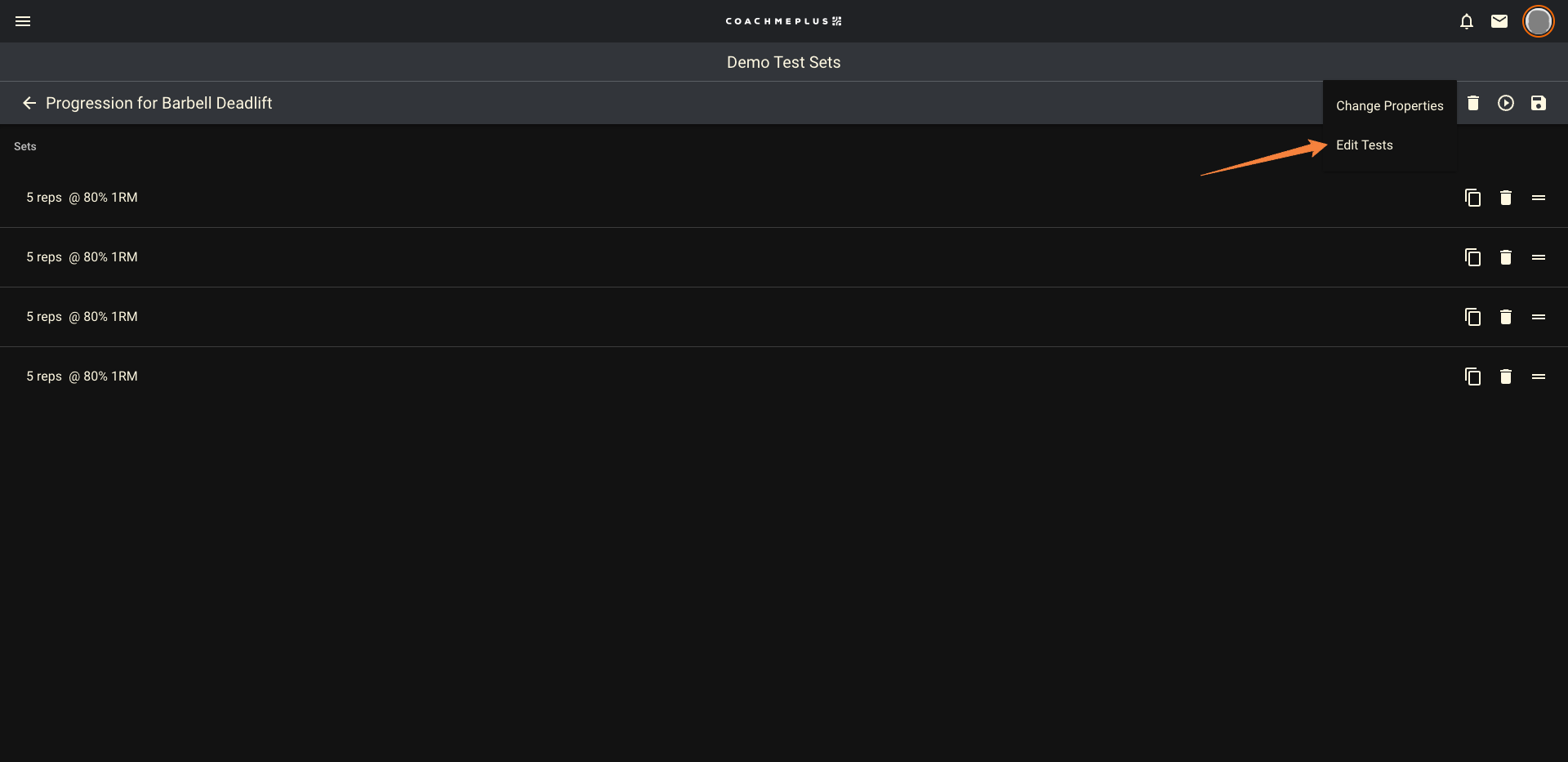Image resolution: width=1568 pixels, height=762 pixels.
Task: Duplicate the first 5 reps set
Action: click(x=1472, y=198)
